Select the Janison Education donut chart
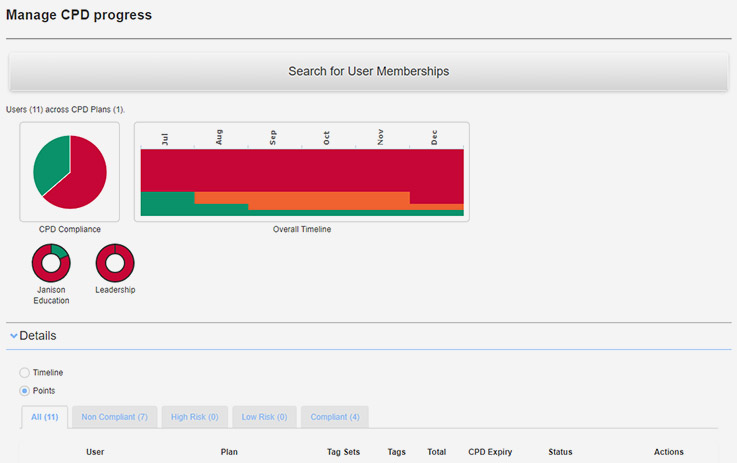The width and height of the screenshot is (737, 463). 51,263
